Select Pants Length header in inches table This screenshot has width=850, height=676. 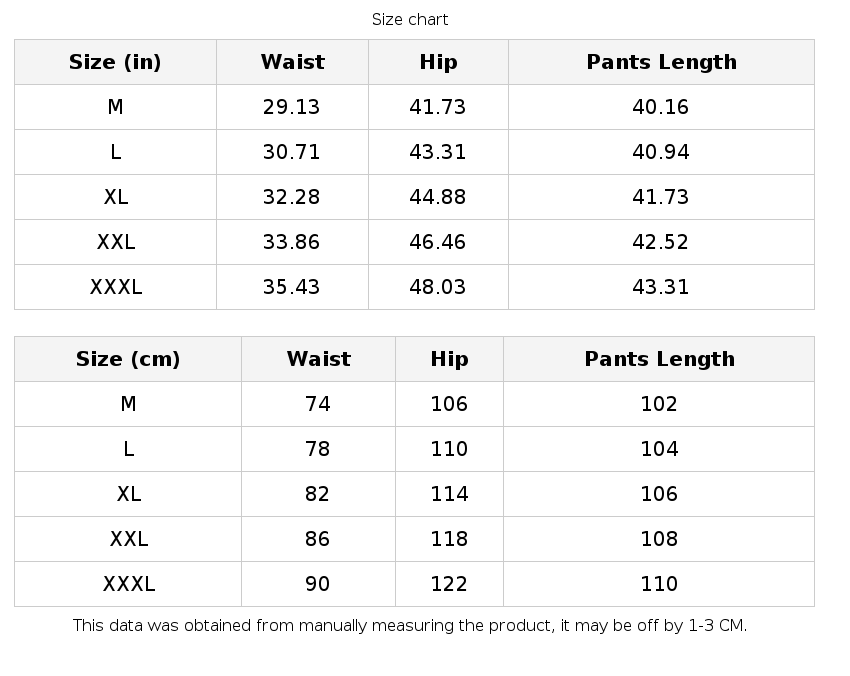click(x=661, y=62)
